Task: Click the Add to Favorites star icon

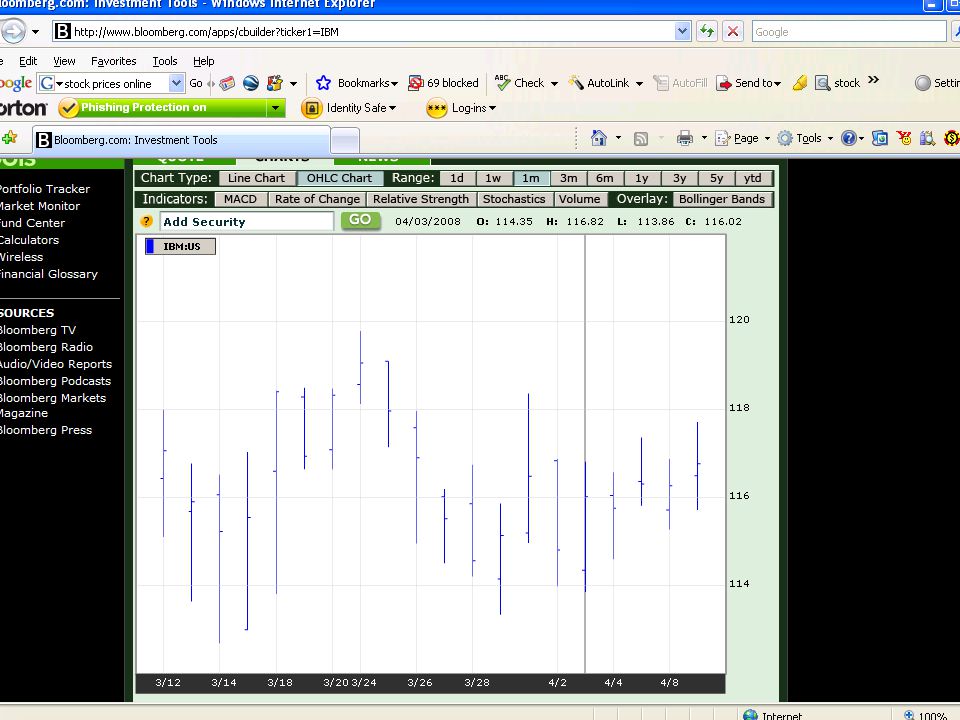Action: (x=9, y=138)
